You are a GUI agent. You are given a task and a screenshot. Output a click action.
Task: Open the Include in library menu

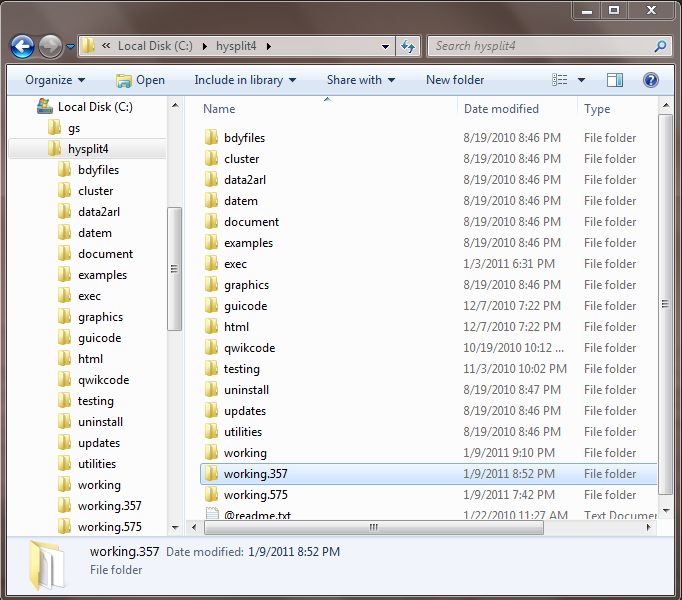point(245,80)
